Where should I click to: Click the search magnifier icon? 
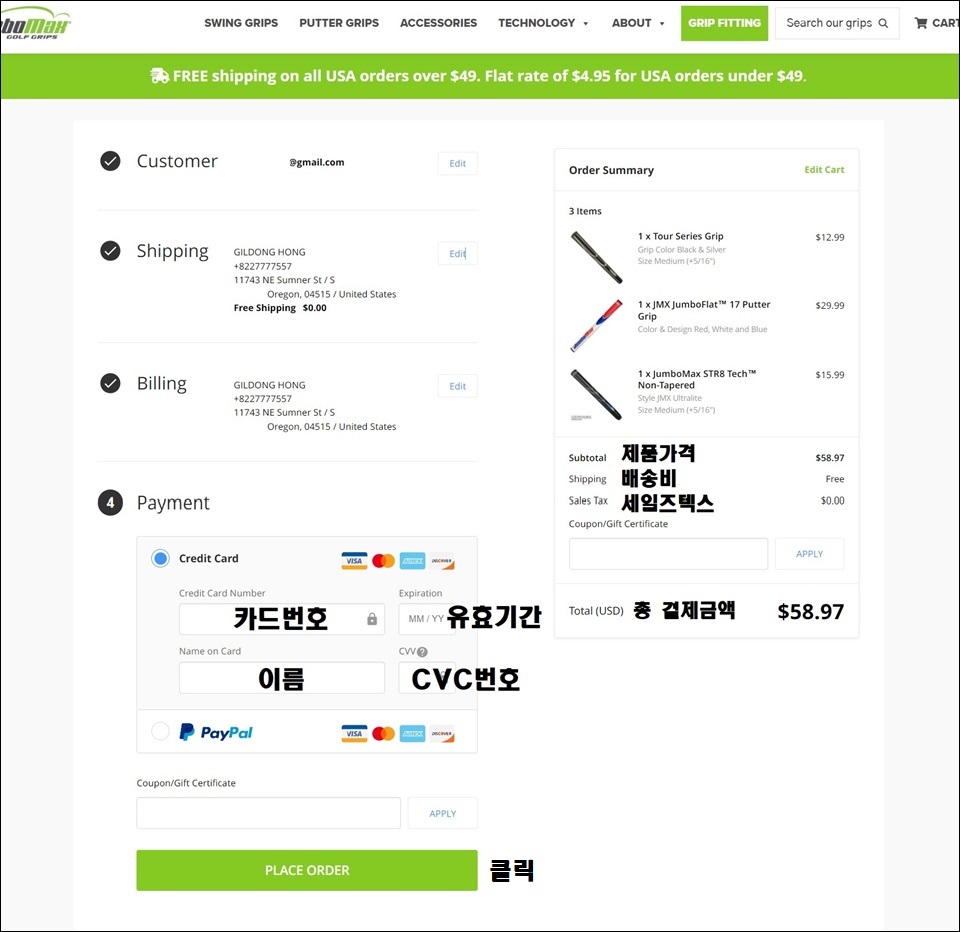(x=883, y=23)
